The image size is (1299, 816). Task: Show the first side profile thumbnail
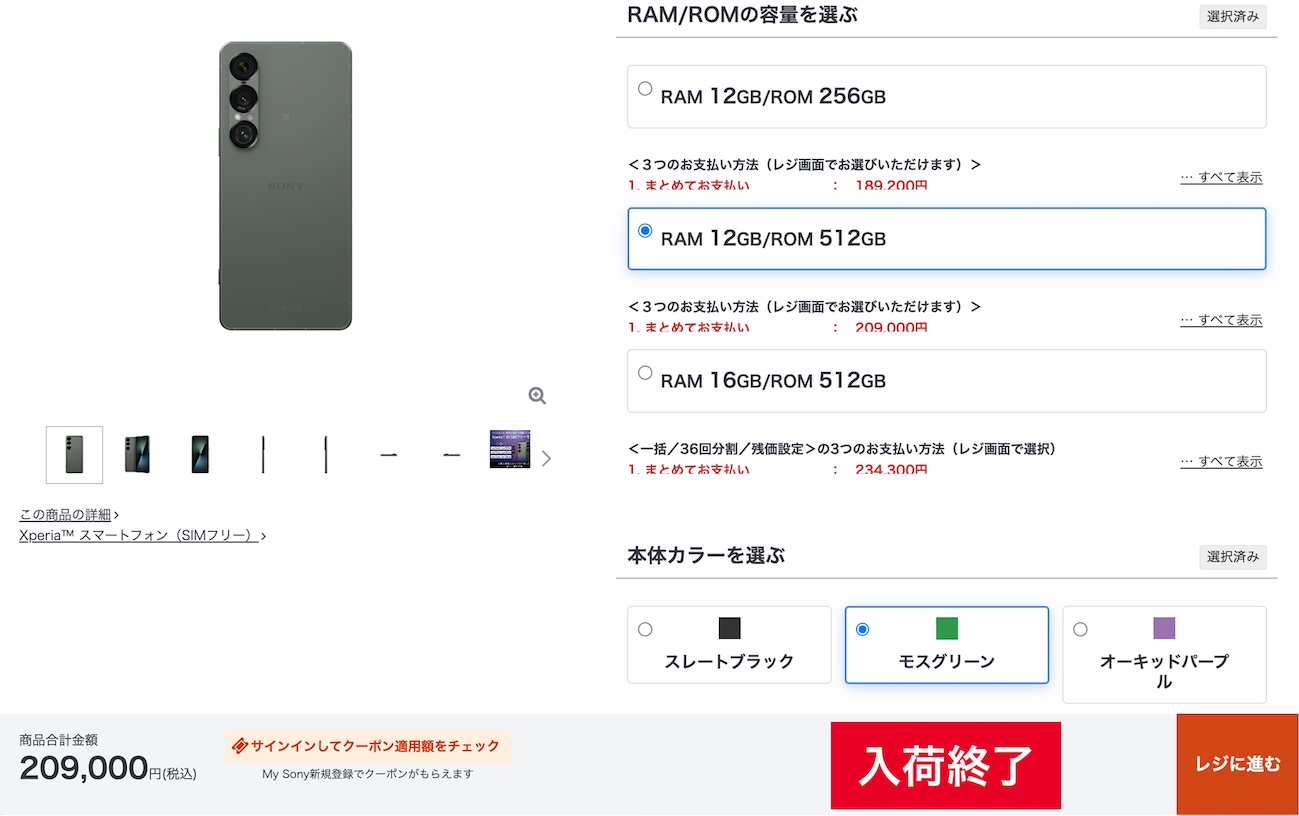point(263,455)
